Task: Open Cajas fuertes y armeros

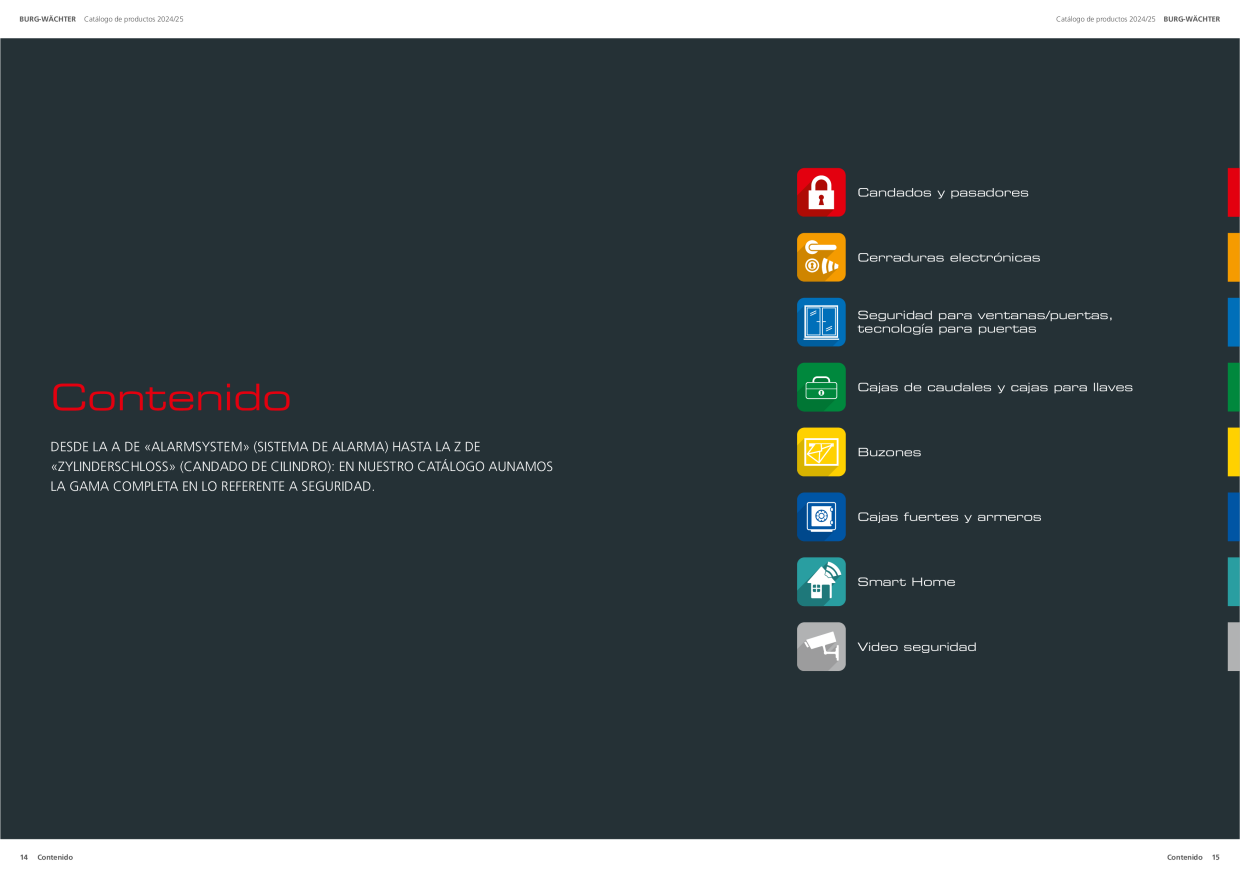Action: click(949, 517)
